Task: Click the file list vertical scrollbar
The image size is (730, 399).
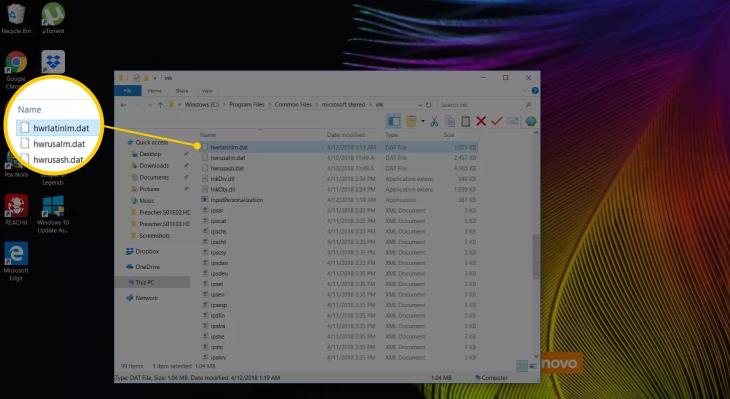Action: pyautogui.click(x=536, y=256)
